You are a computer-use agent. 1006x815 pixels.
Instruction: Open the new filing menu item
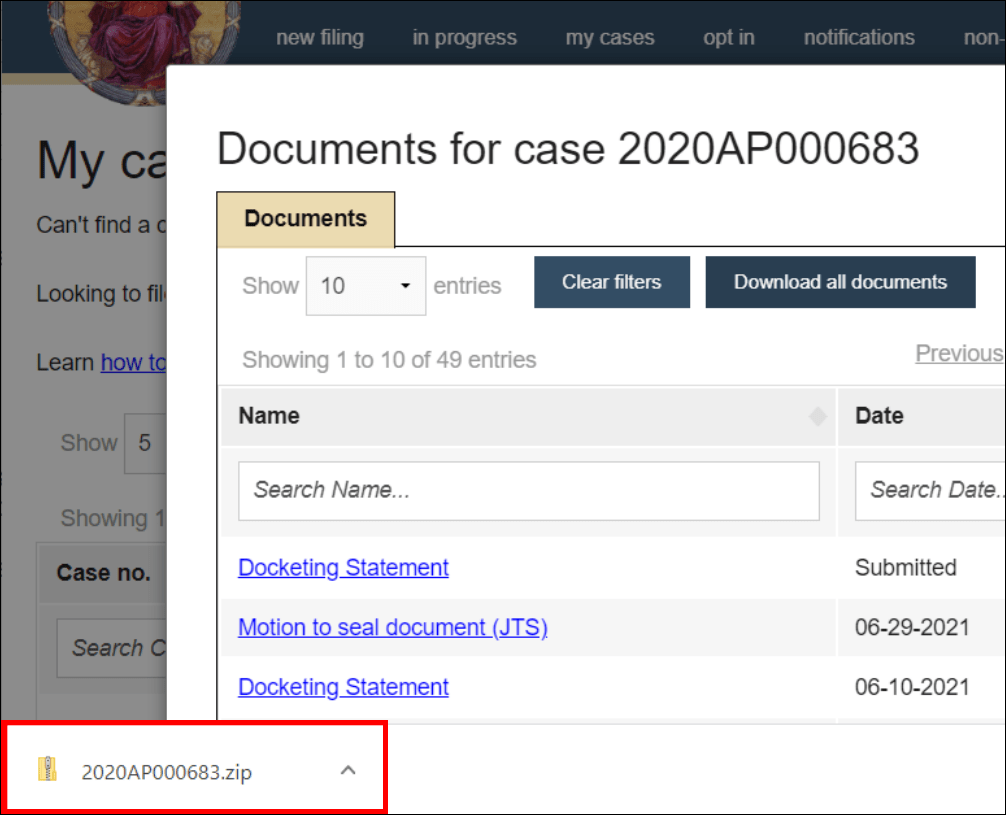[x=319, y=37]
